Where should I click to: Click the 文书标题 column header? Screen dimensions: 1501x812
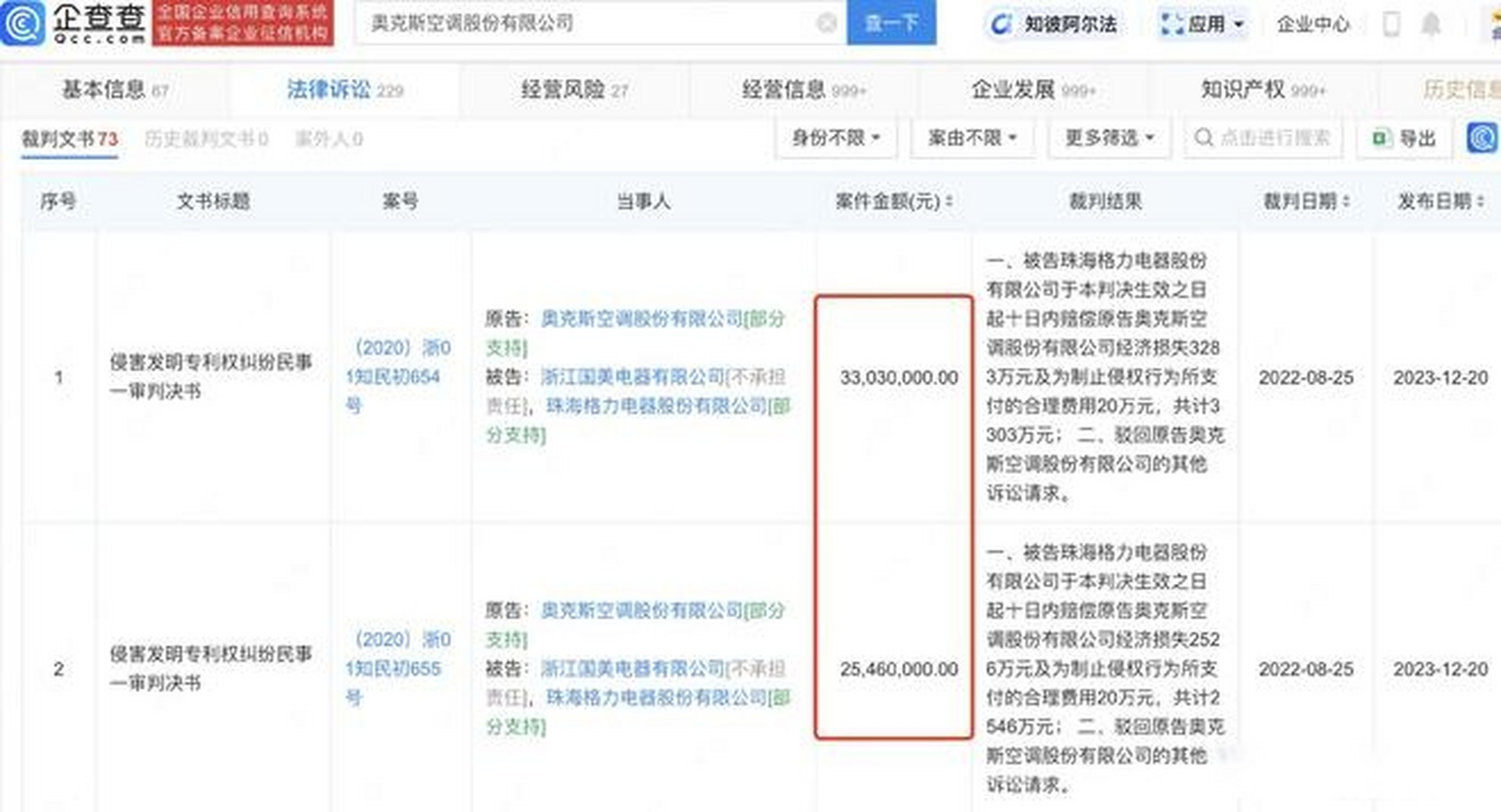coord(213,202)
